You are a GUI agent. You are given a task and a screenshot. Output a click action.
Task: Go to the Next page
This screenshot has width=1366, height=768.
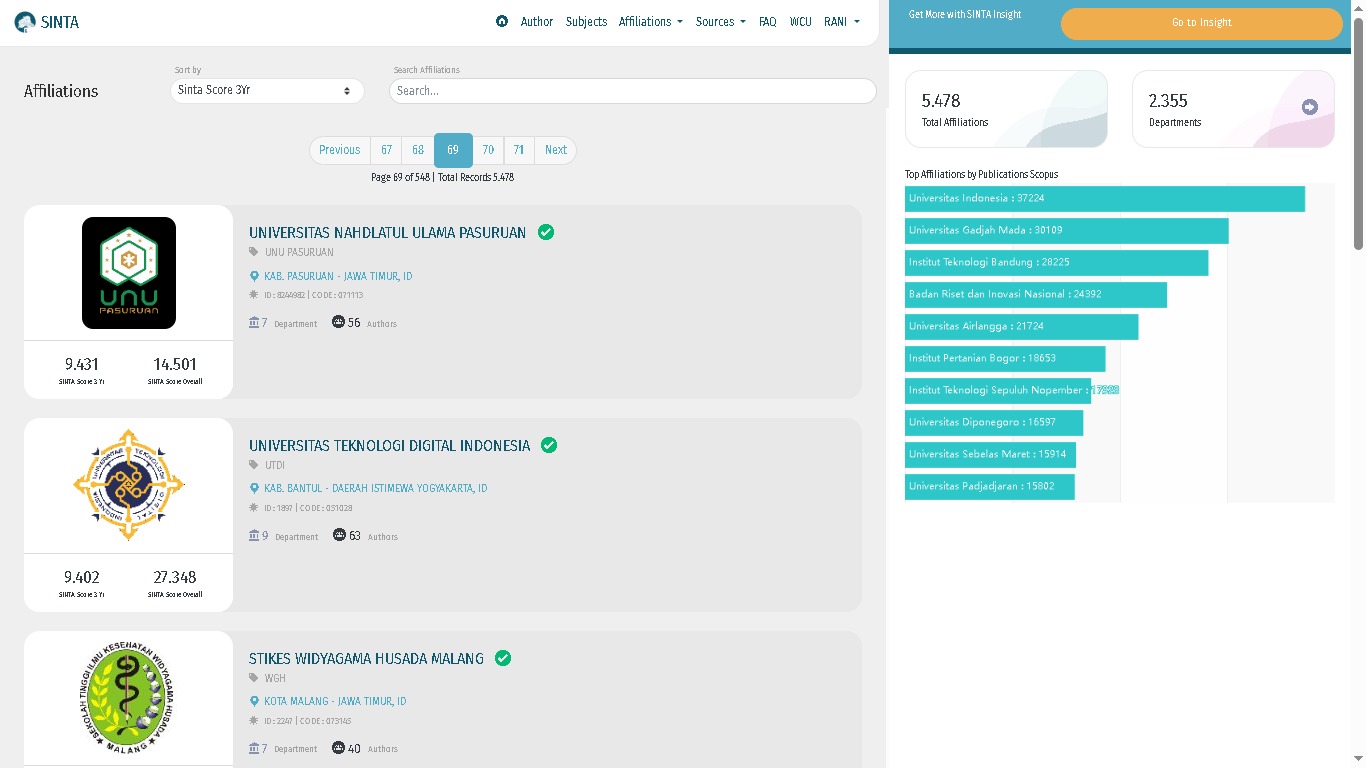coord(556,150)
